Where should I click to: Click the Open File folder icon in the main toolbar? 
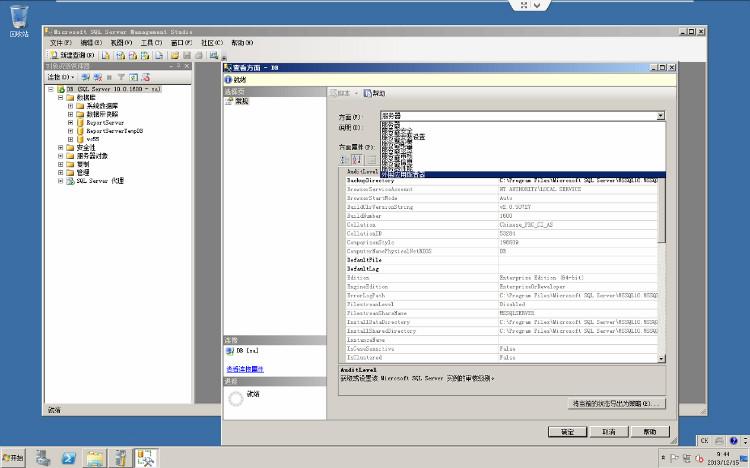(x=175, y=56)
